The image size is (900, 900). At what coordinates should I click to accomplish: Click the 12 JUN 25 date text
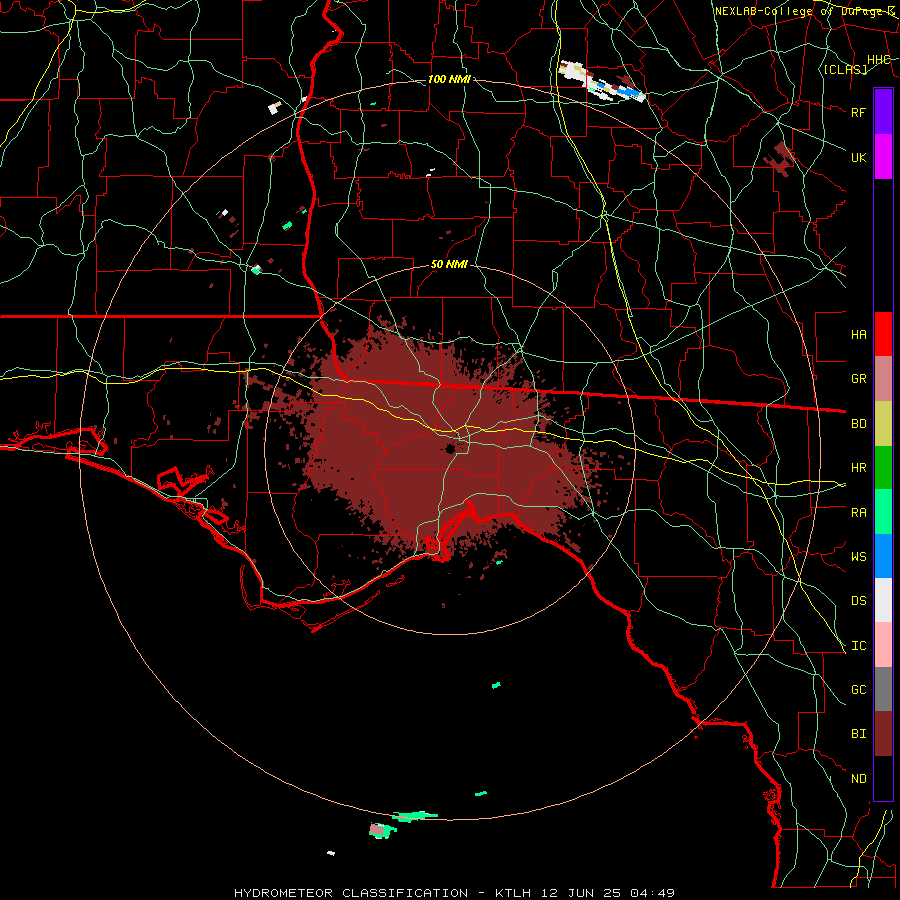click(580, 893)
